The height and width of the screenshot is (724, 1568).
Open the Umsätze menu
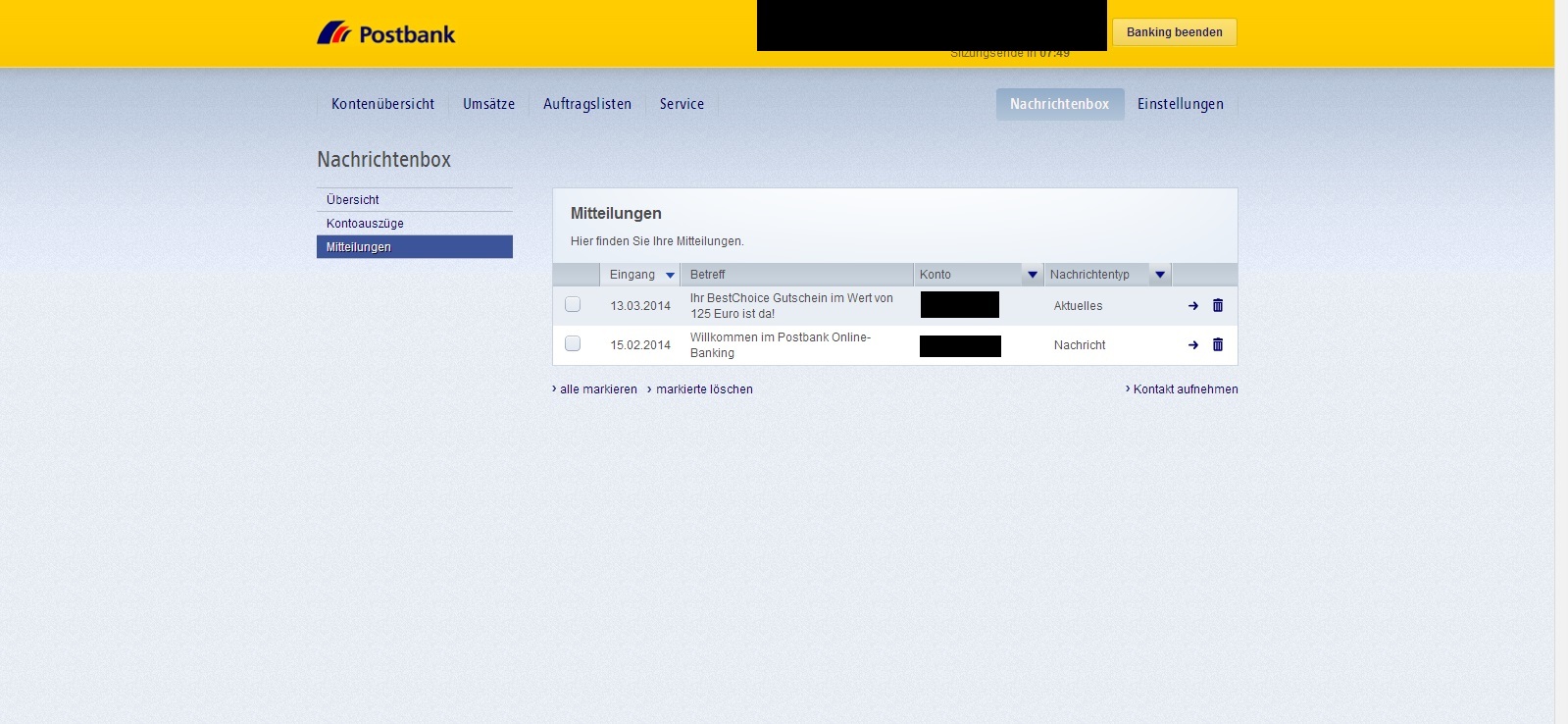click(x=488, y=104)
